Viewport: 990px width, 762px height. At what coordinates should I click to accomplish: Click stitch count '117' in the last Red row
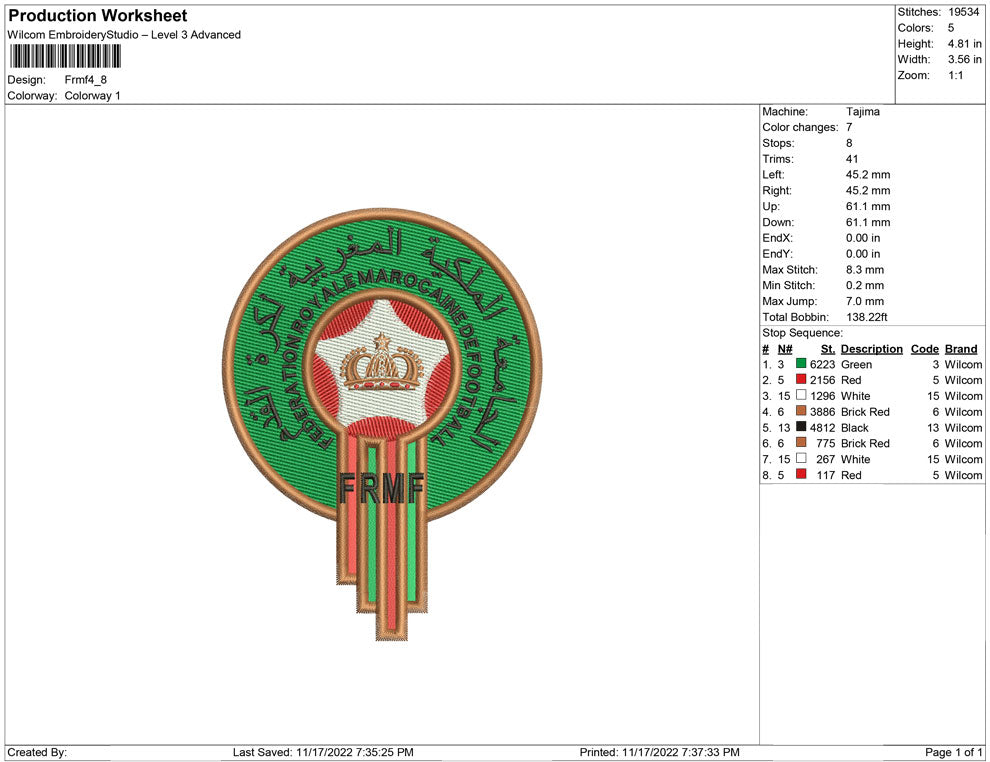[825, 475]
